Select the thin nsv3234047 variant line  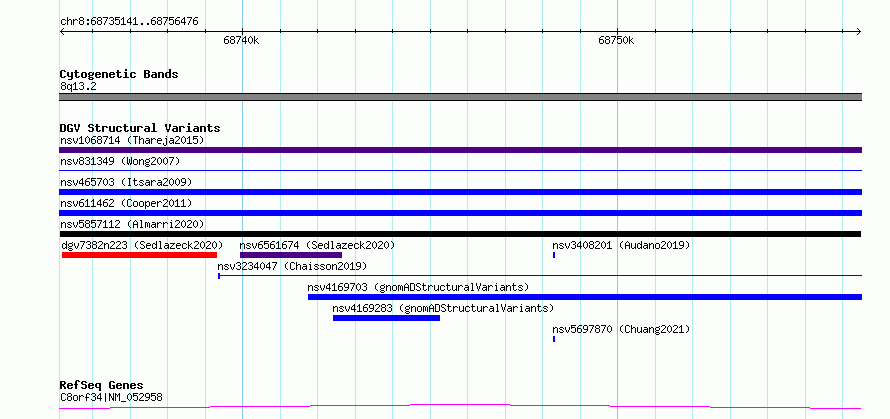(540, 276)
